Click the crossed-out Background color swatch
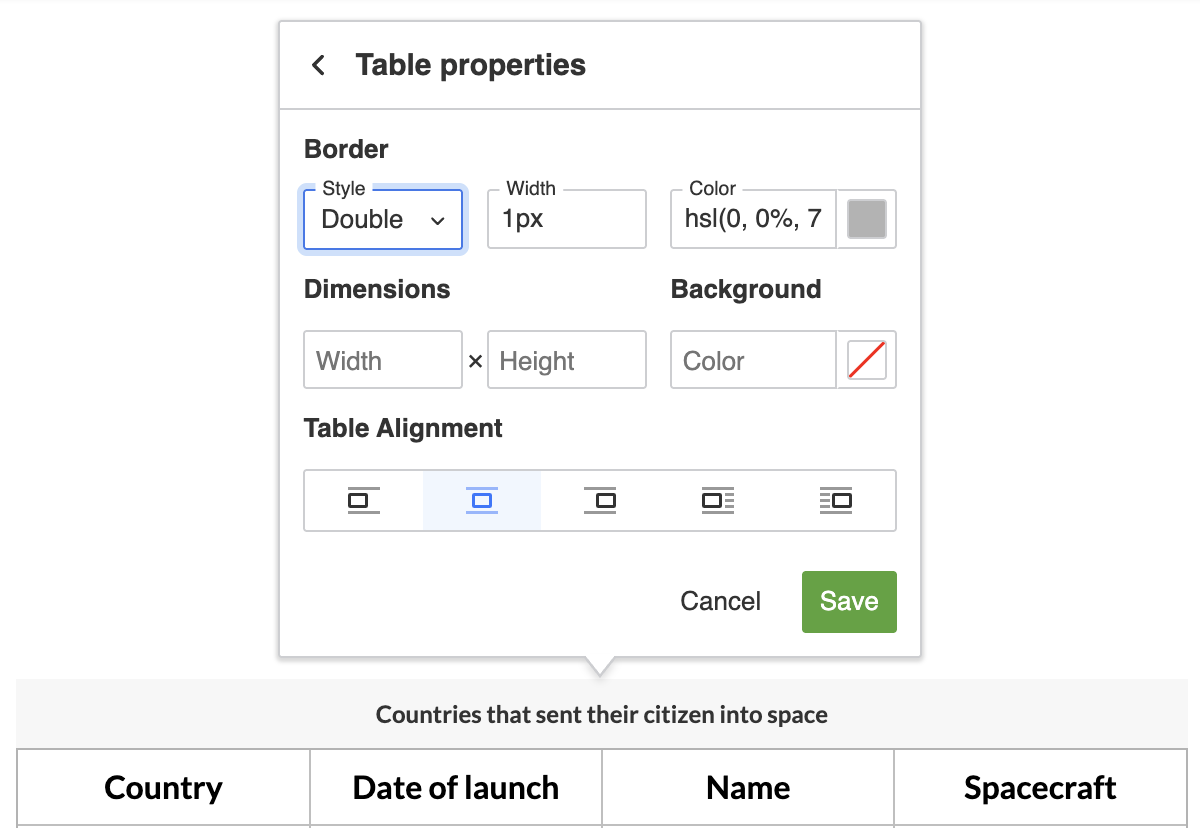1200x828 pixels. coord(866,359)
